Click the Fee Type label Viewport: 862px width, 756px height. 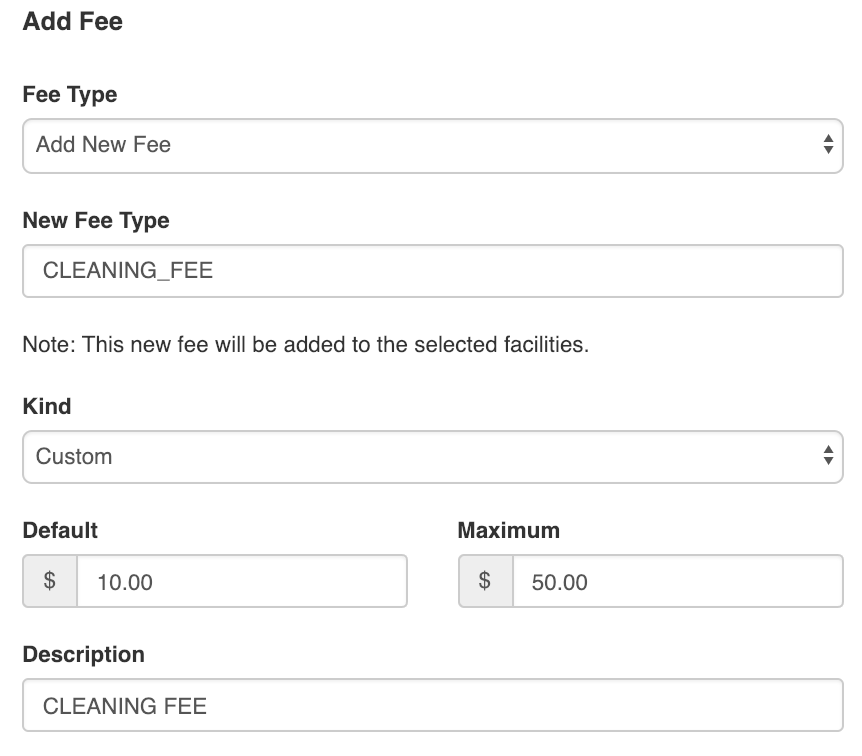(x=69, y=94)
